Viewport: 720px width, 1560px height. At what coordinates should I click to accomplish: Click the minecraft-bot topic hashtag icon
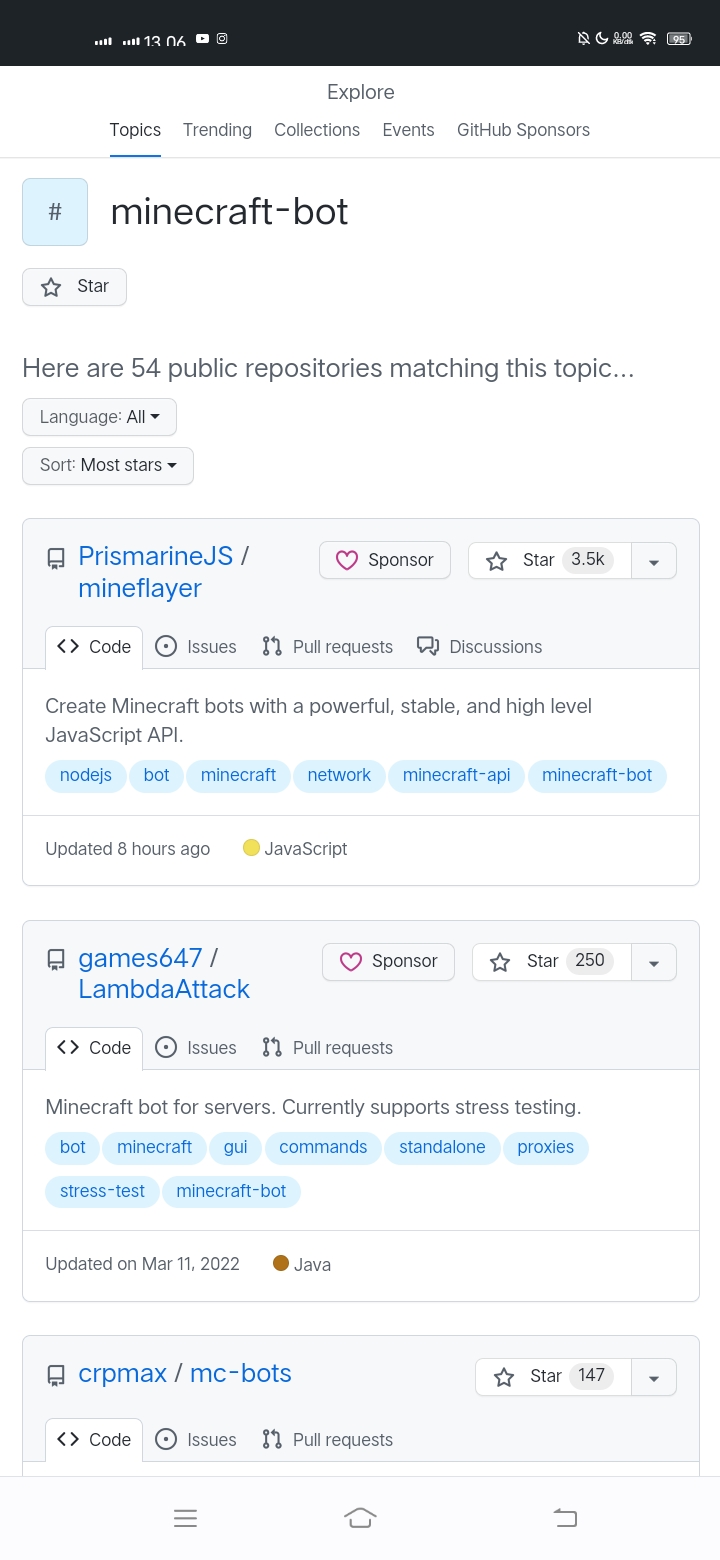[x=54, y=211]
